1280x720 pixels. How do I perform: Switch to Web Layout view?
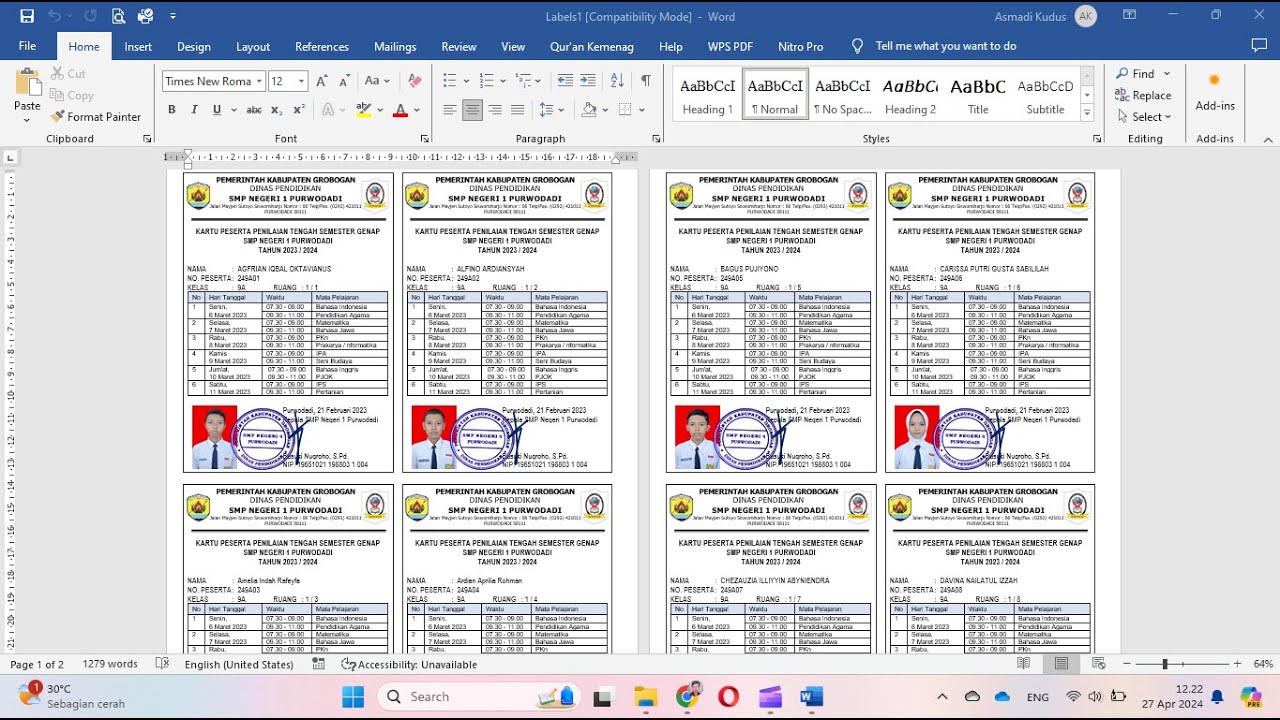[x=1098, y=664]
